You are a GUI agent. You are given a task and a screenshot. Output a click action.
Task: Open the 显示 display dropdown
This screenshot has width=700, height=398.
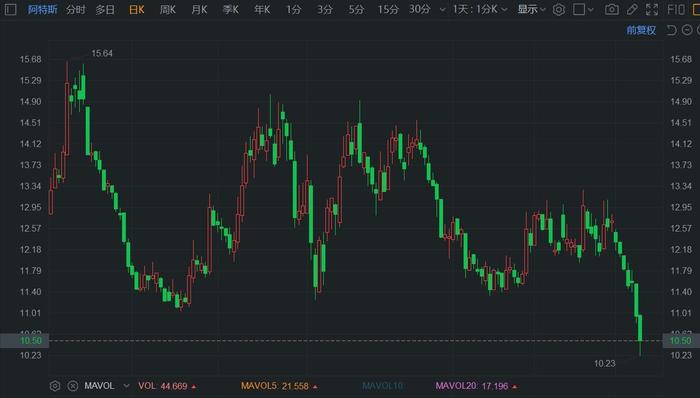[x=531, y=9]
